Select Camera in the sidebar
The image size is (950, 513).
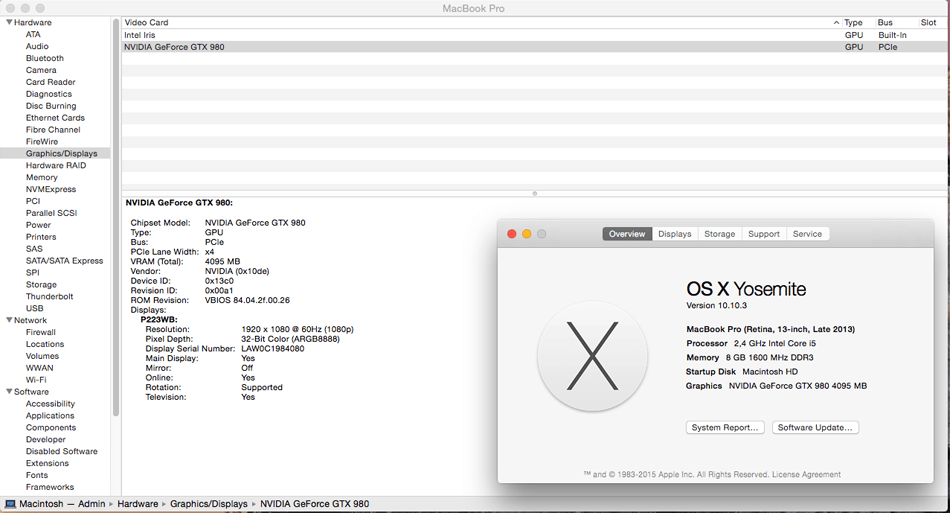coord(41,70)
